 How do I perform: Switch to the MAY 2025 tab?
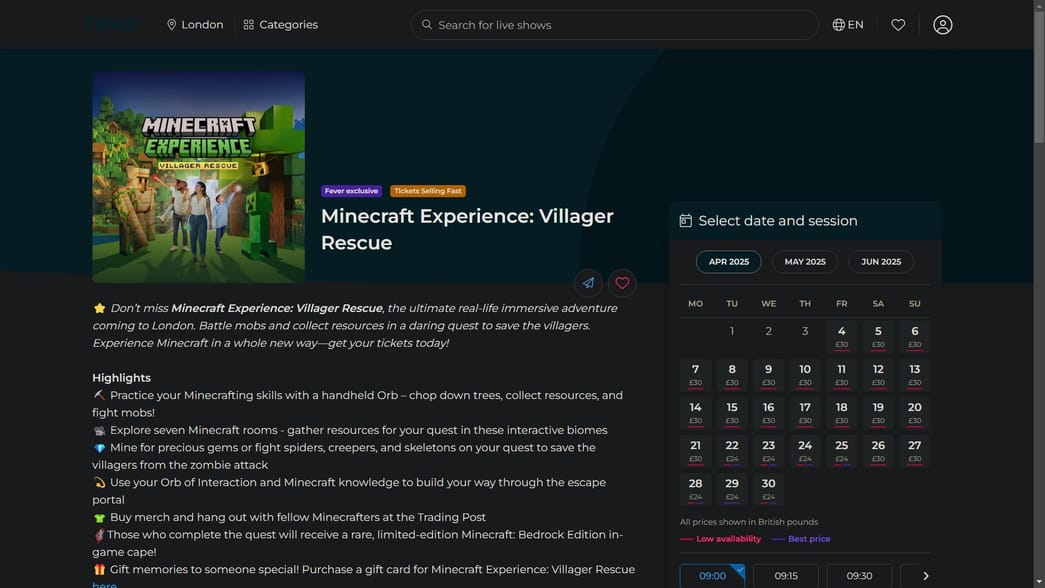click(804, 261)
